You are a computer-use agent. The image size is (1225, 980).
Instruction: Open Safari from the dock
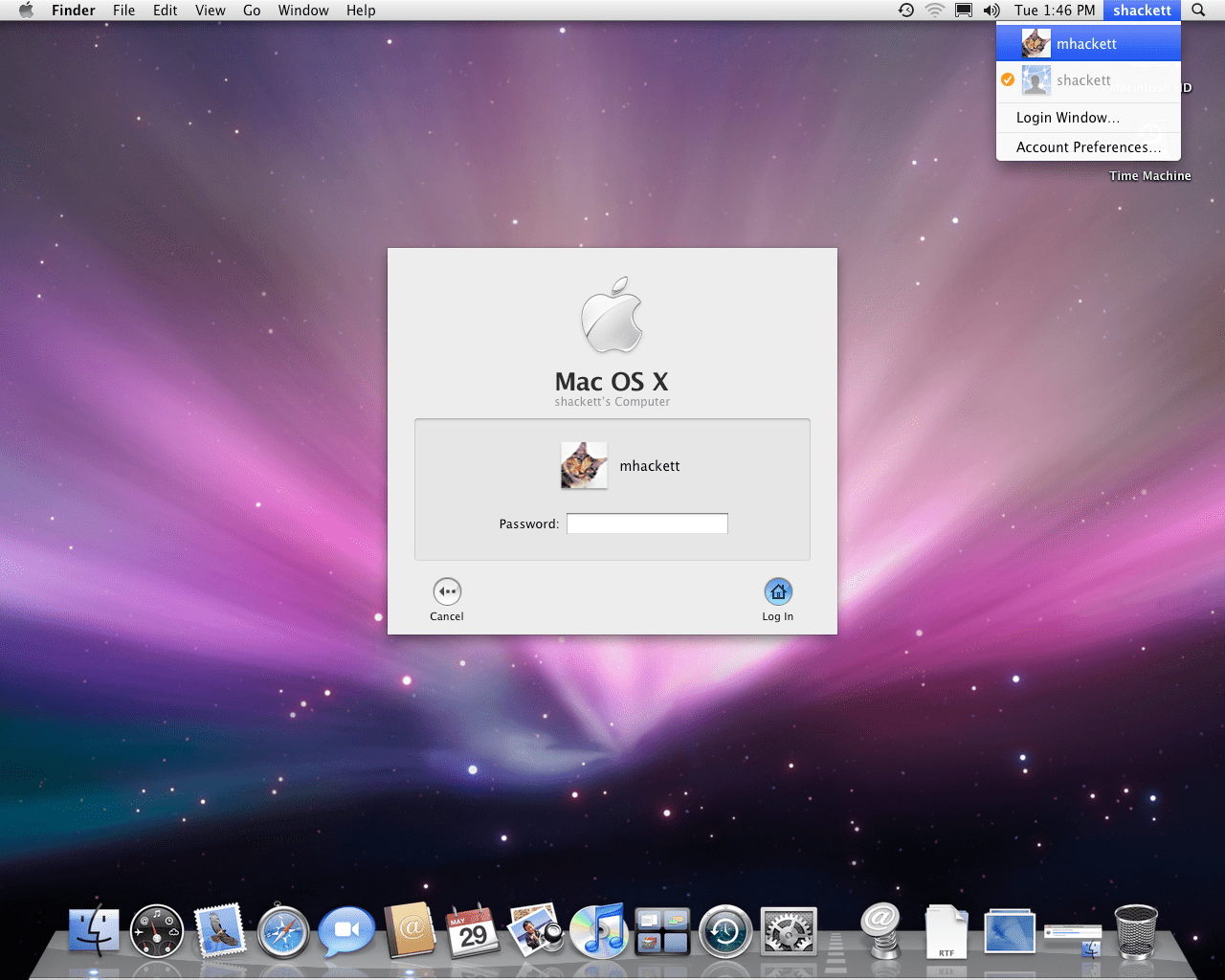click(282, 931)
